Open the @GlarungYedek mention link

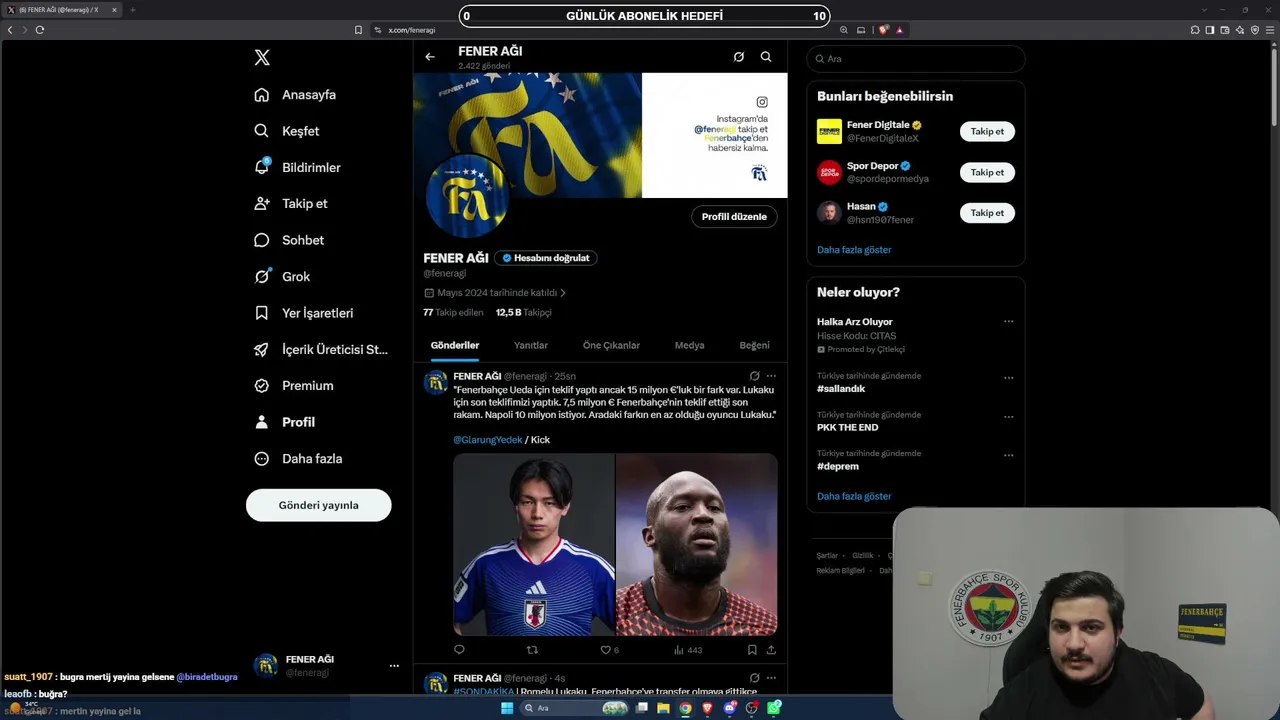coord(487,440)
